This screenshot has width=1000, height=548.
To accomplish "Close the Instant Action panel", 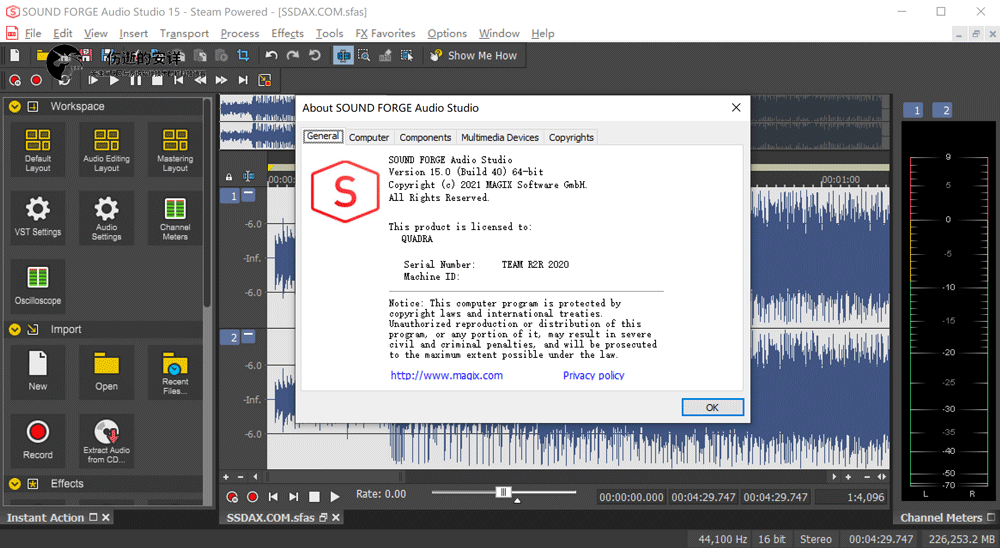I will [x=106, y=517].
